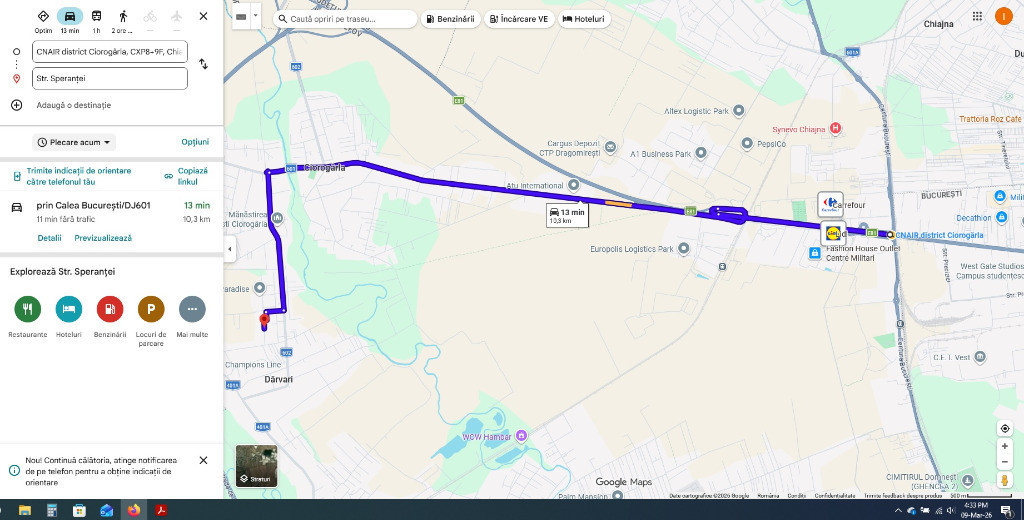Swap origin and destination with reverse arrows
Viewport: 1024px width, 520px height.
pyautogui.click(x=204, y=64)
